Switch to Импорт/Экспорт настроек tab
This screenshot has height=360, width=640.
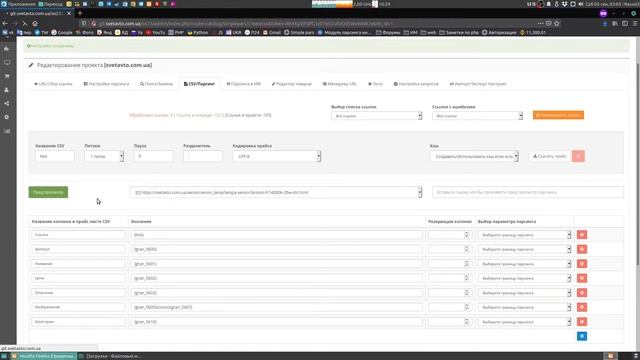(x=478, y=84)
